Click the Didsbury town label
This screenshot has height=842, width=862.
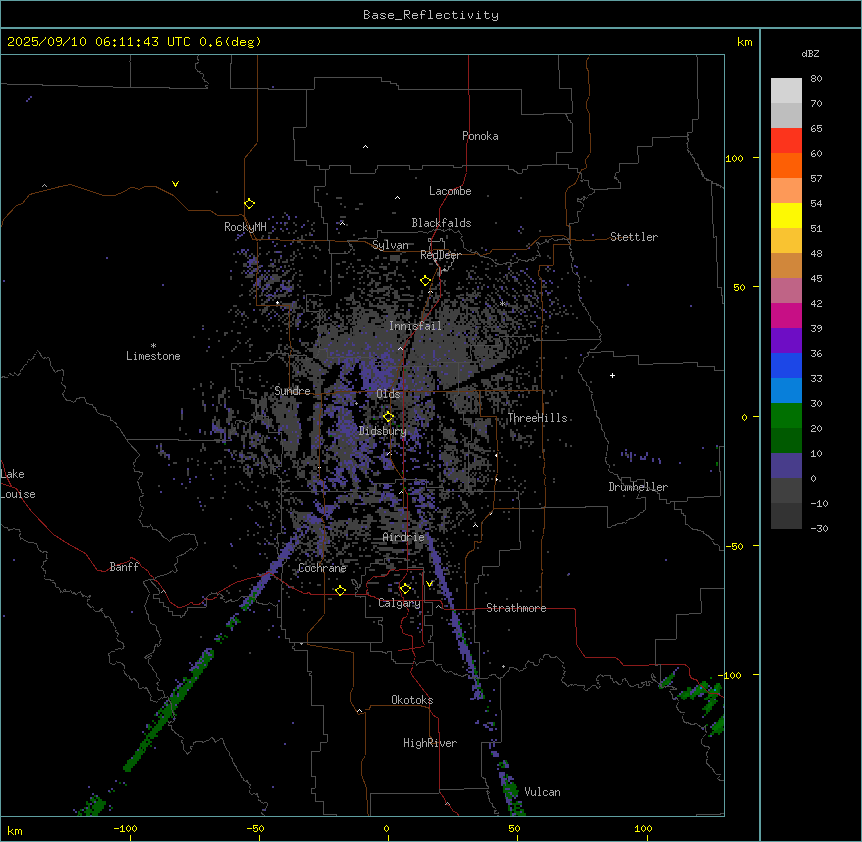pos(383,431)
